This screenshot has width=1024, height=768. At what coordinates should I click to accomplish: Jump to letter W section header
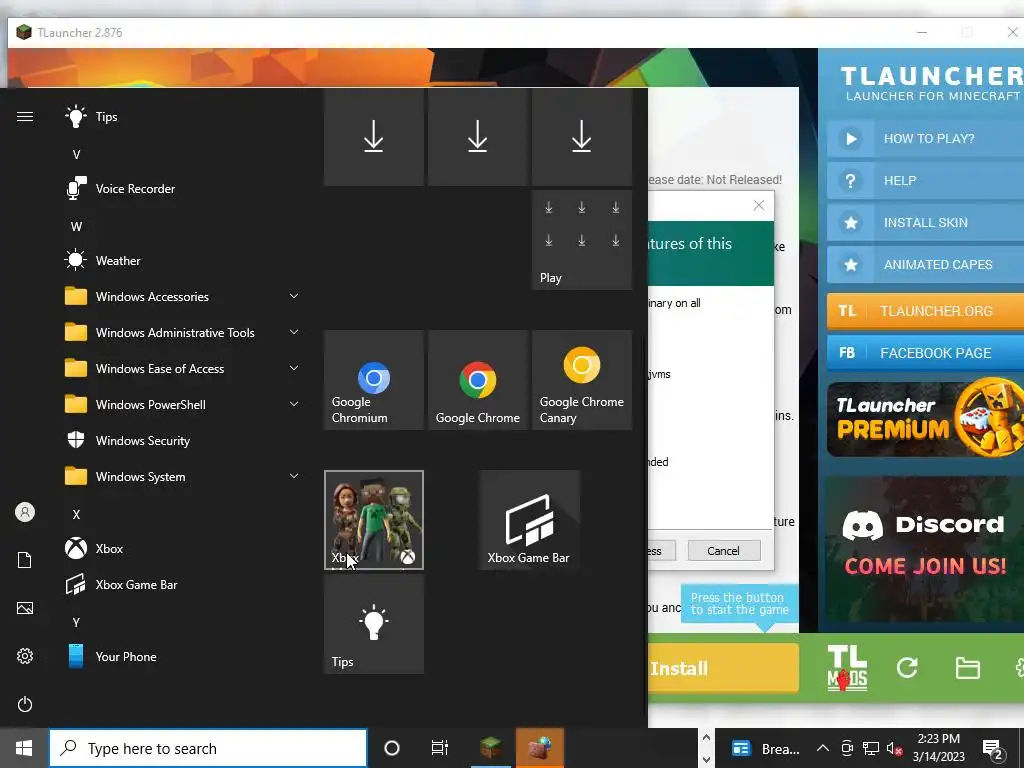point(76,227)
